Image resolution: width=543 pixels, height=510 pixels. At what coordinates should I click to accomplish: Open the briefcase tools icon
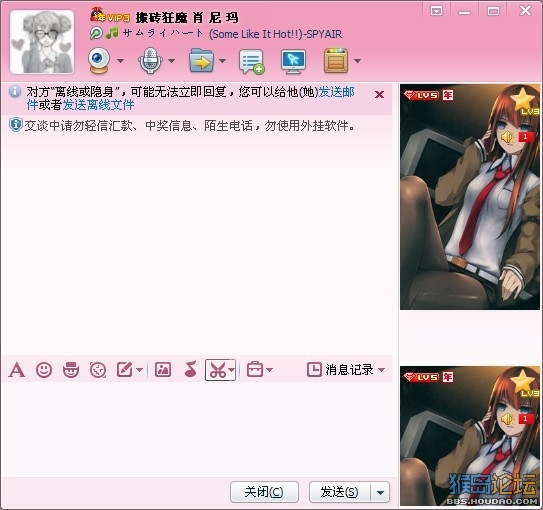tap(255, 369)
